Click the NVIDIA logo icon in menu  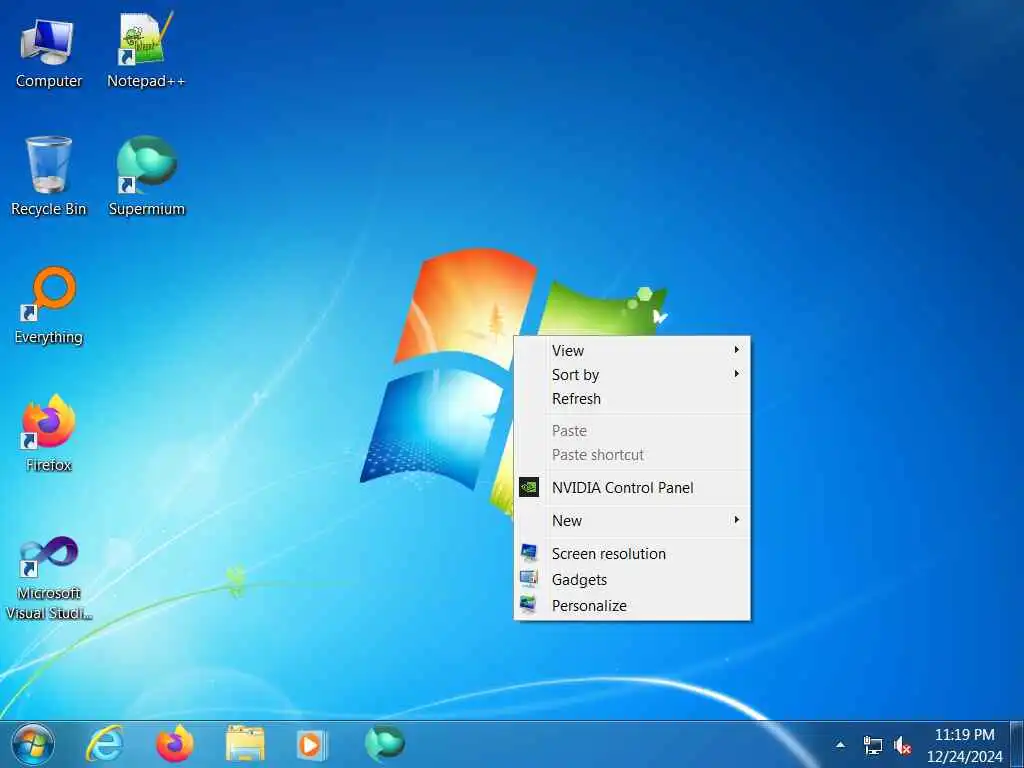[529, 487]
